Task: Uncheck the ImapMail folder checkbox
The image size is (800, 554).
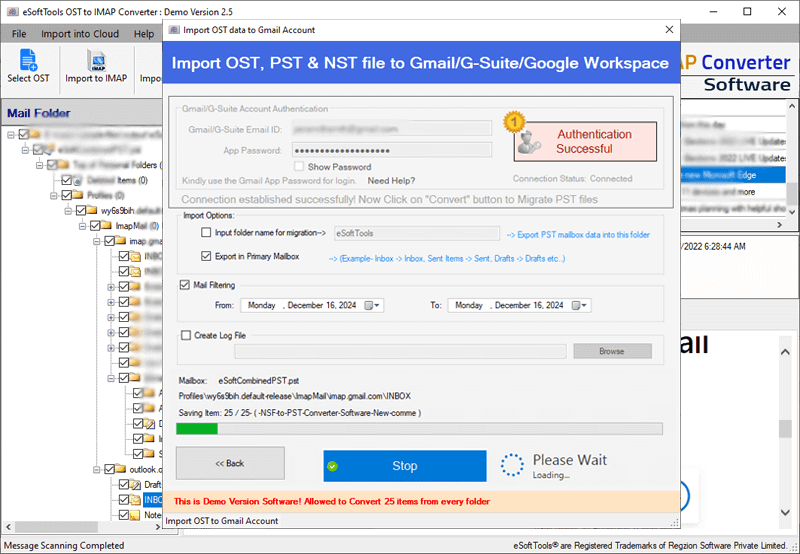Action: pyautogui.click(x=95, y=225)
